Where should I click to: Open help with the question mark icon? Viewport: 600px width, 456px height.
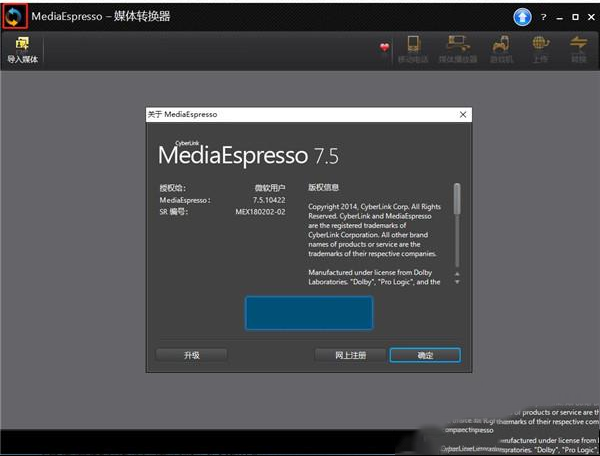coord(543,17)
